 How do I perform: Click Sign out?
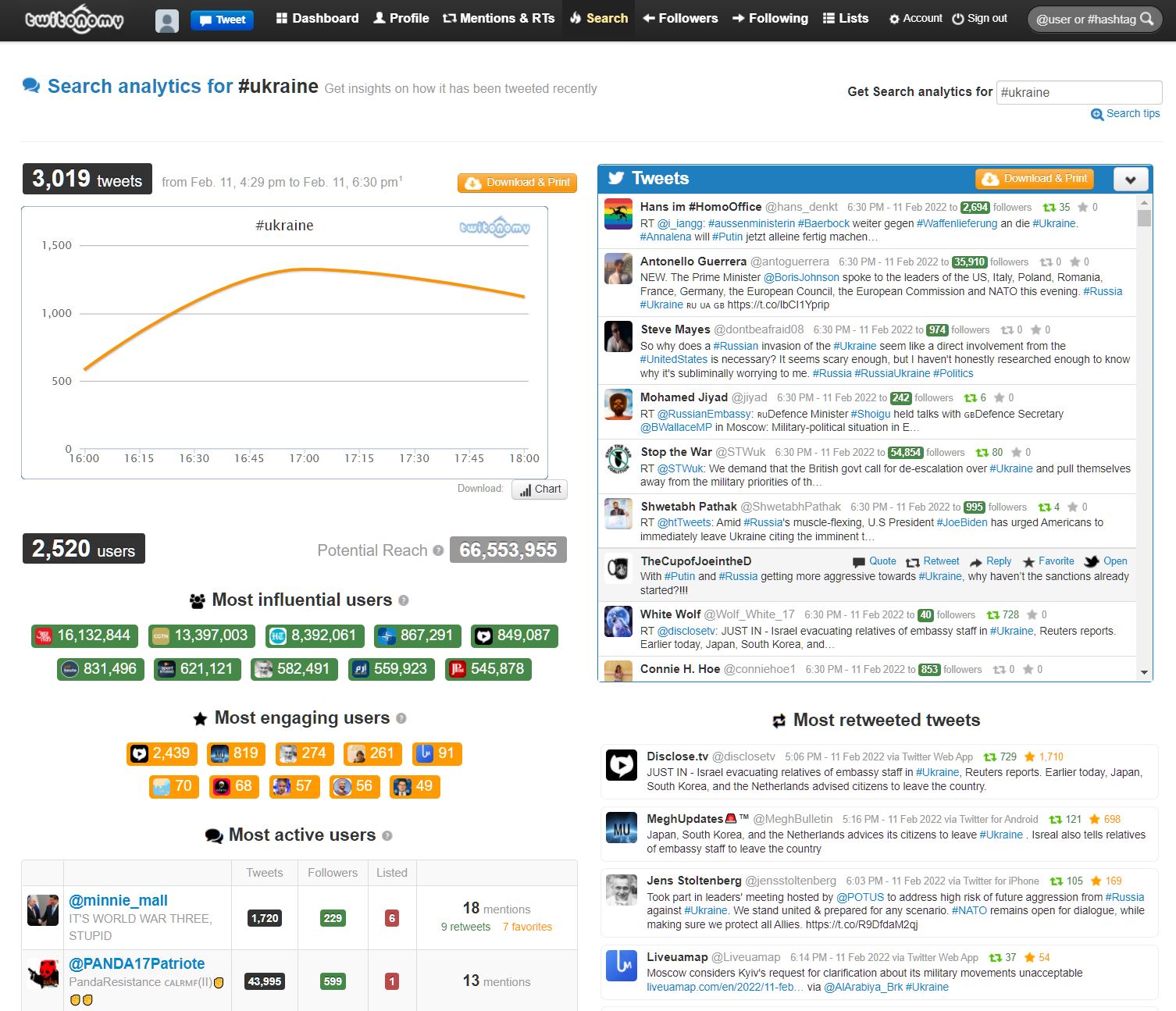(x=979, y=18)
